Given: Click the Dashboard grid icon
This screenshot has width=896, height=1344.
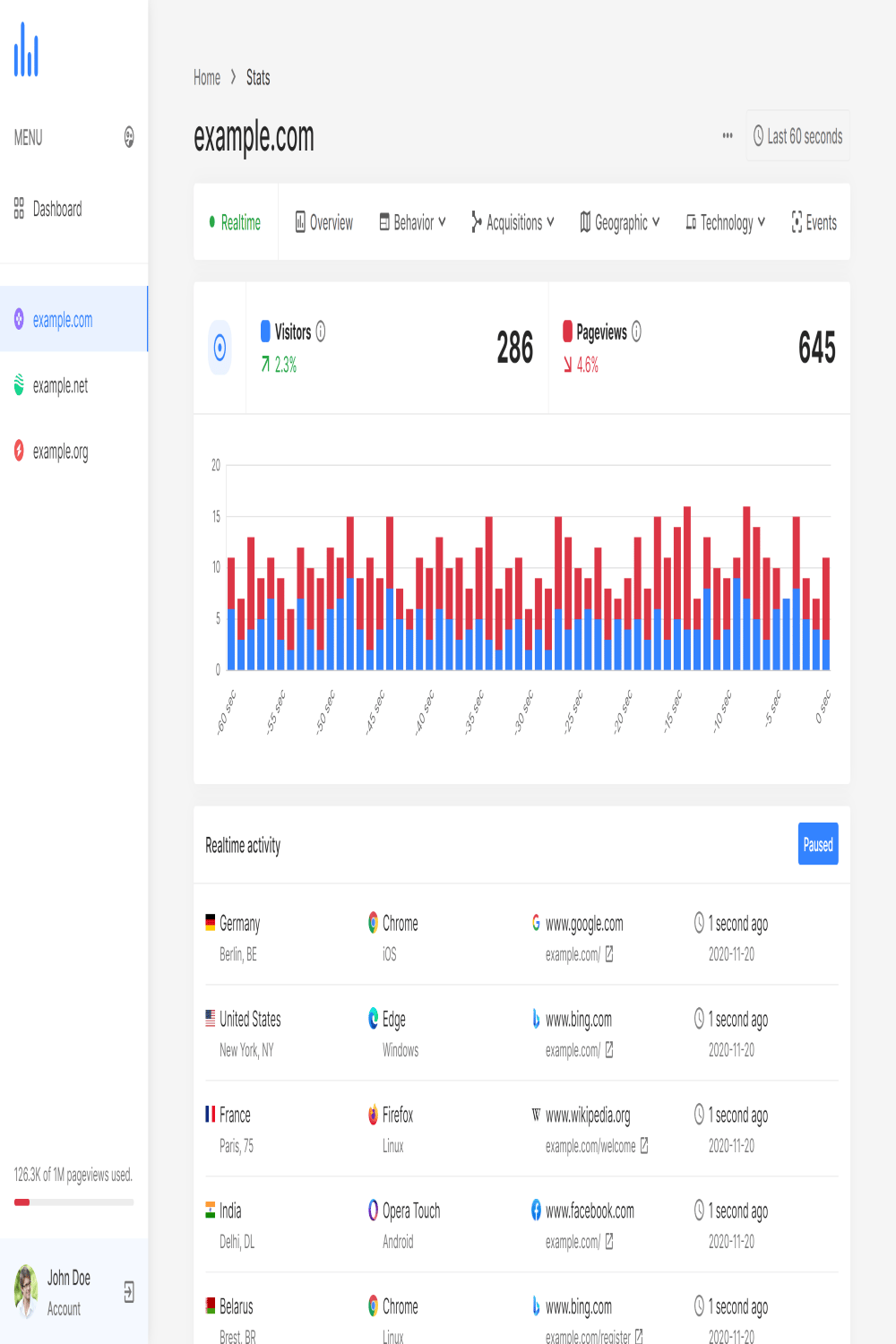Looking at the screenshot, I should (x=19, y=209).
